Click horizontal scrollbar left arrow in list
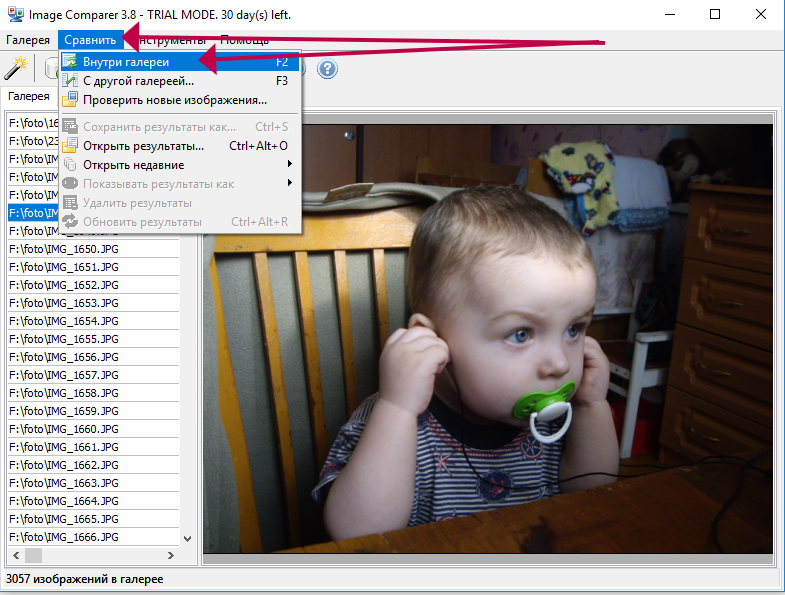 coord(16,555)
